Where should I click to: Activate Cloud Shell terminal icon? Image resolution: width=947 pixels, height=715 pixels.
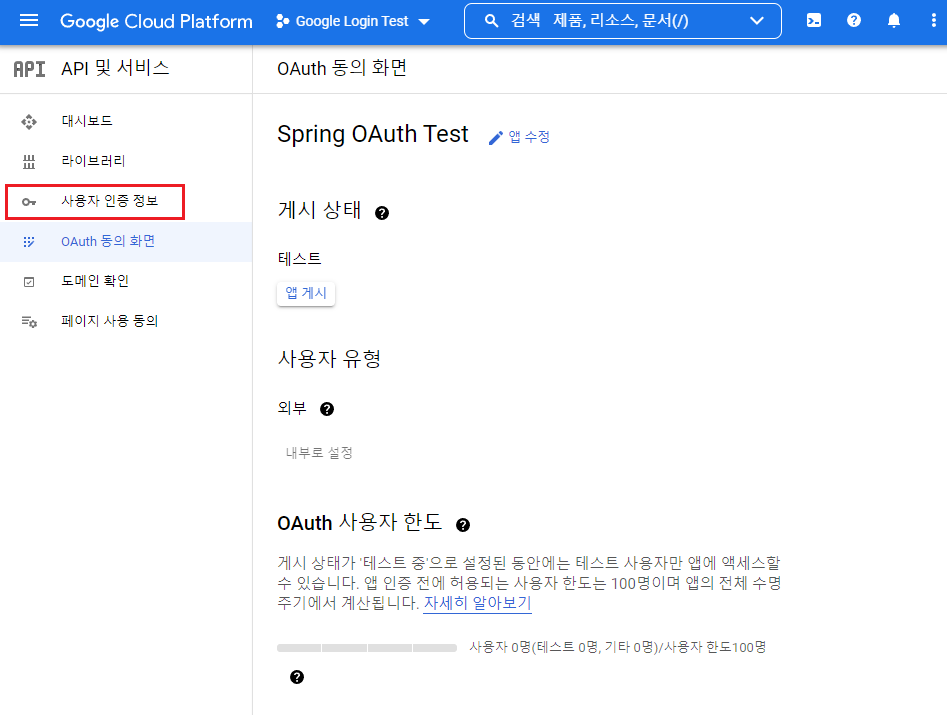click(814, 21)
